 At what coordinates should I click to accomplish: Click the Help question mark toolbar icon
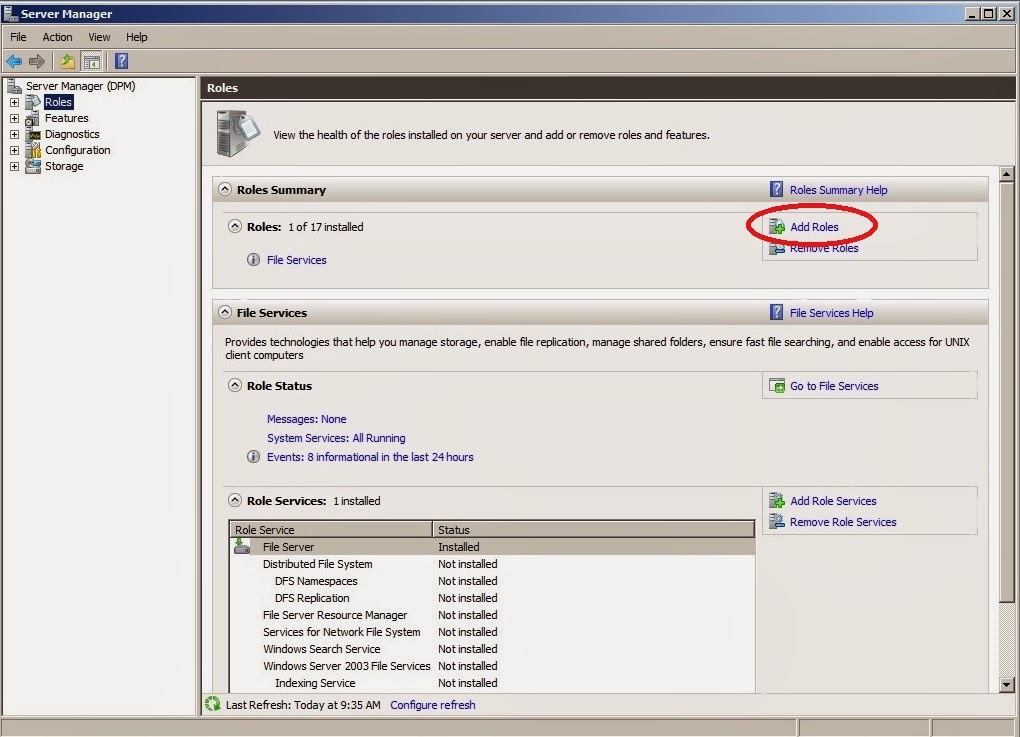[x=121, y=61]
